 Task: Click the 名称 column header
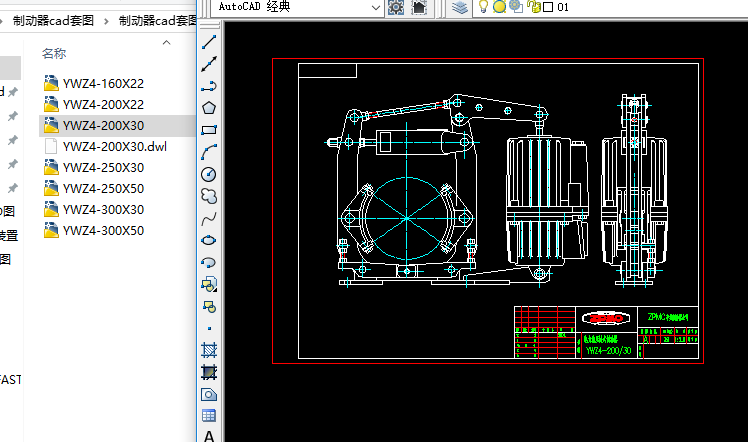click(x=54, y=53)
